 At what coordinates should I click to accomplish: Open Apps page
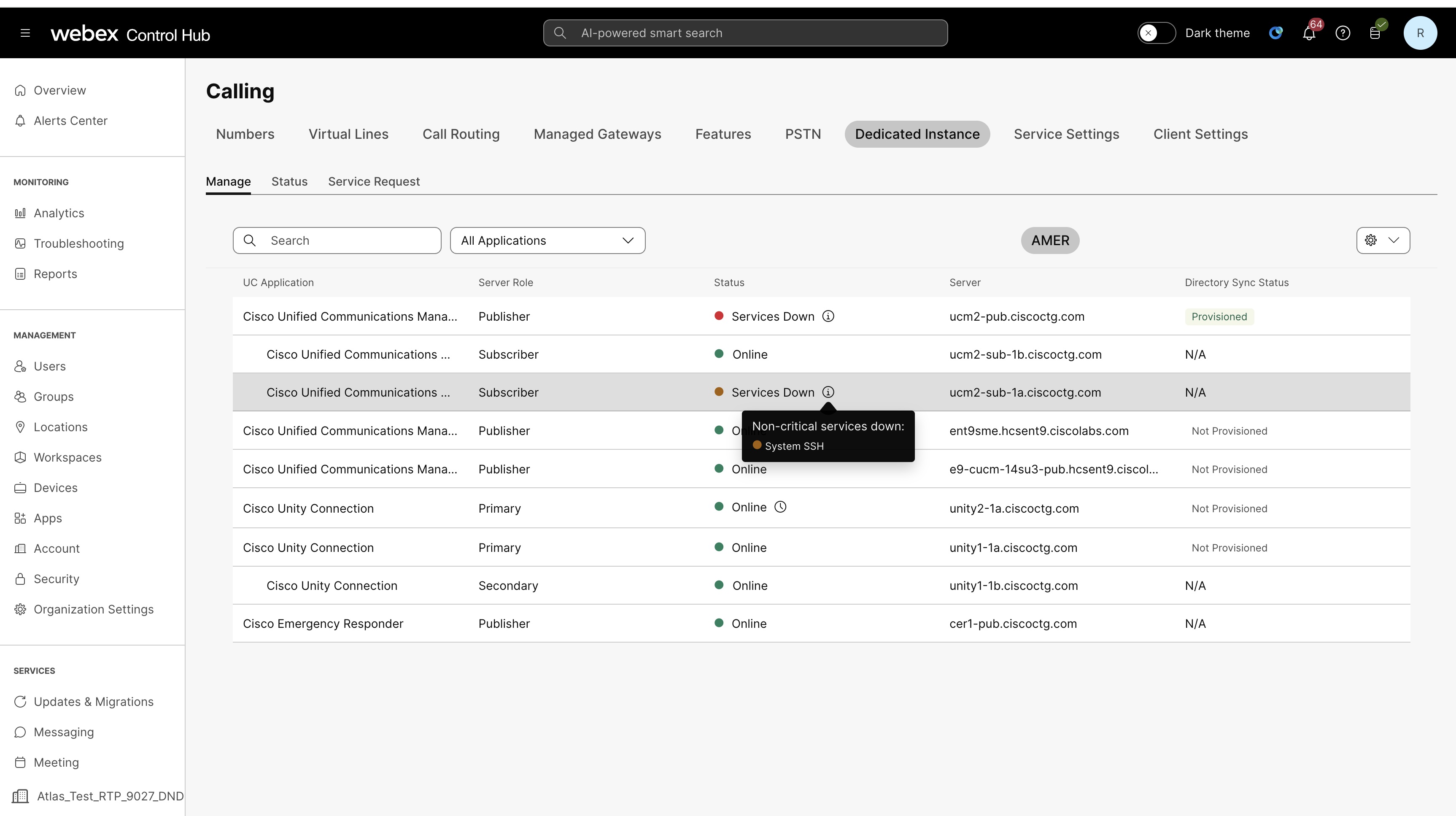[x=48, y=518]
